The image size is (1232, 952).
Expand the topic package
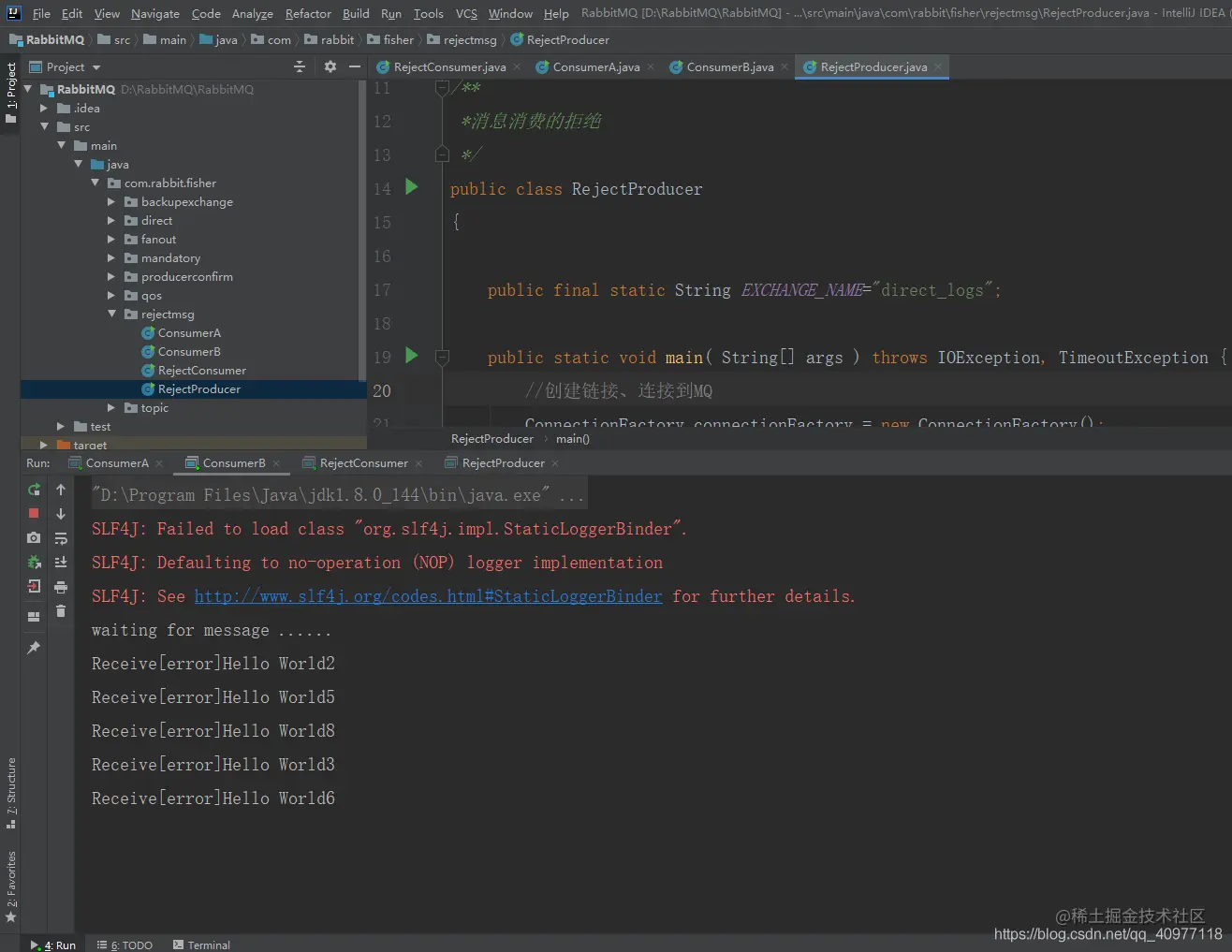(x=111, y=407)
